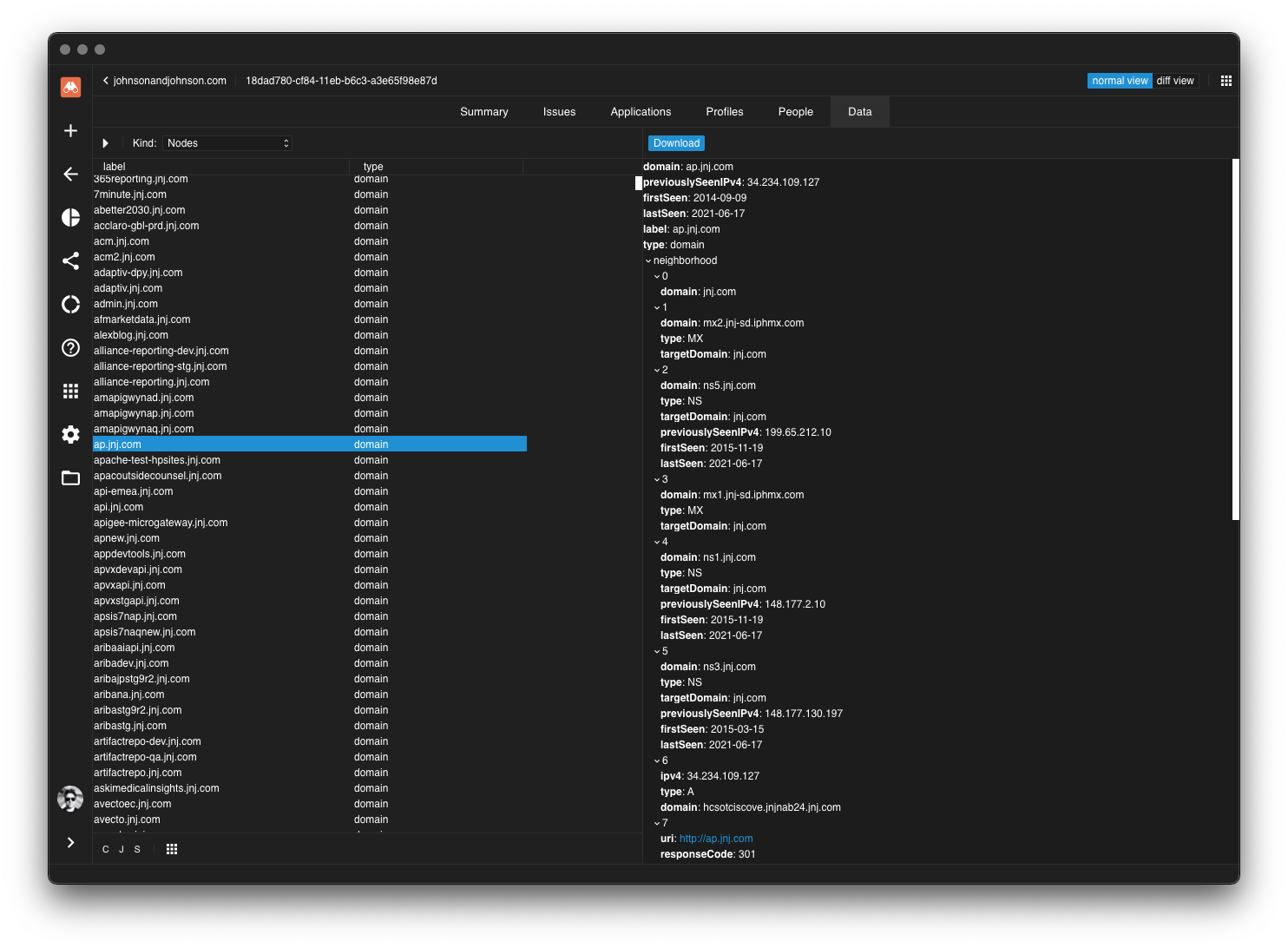Collapse neighborhood item 2
Image resolution: width=1288 pixels, height=948 pixels.
(657, 370)
